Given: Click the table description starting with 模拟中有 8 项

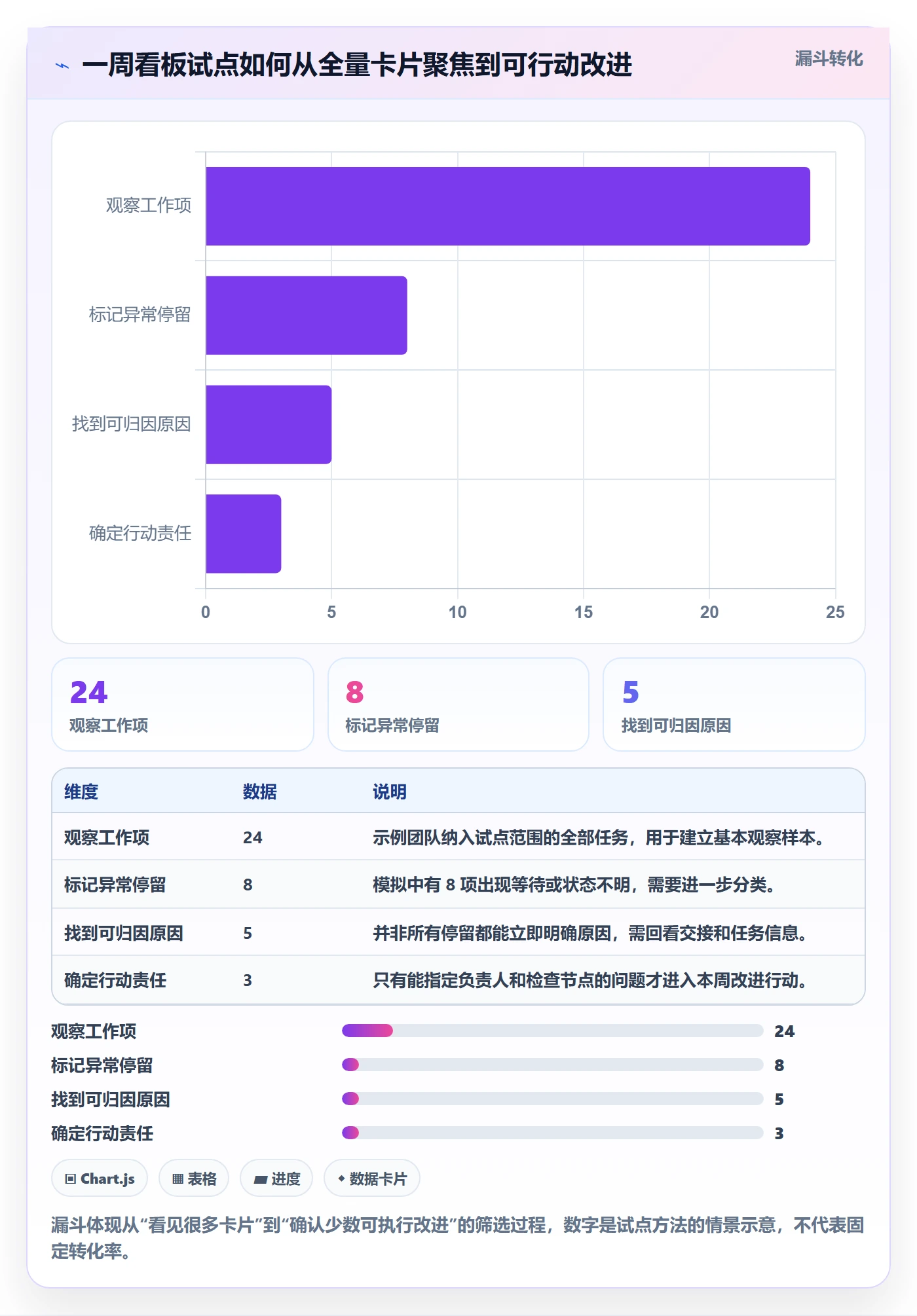Looking at the screenshot, I should coord(574,885).
